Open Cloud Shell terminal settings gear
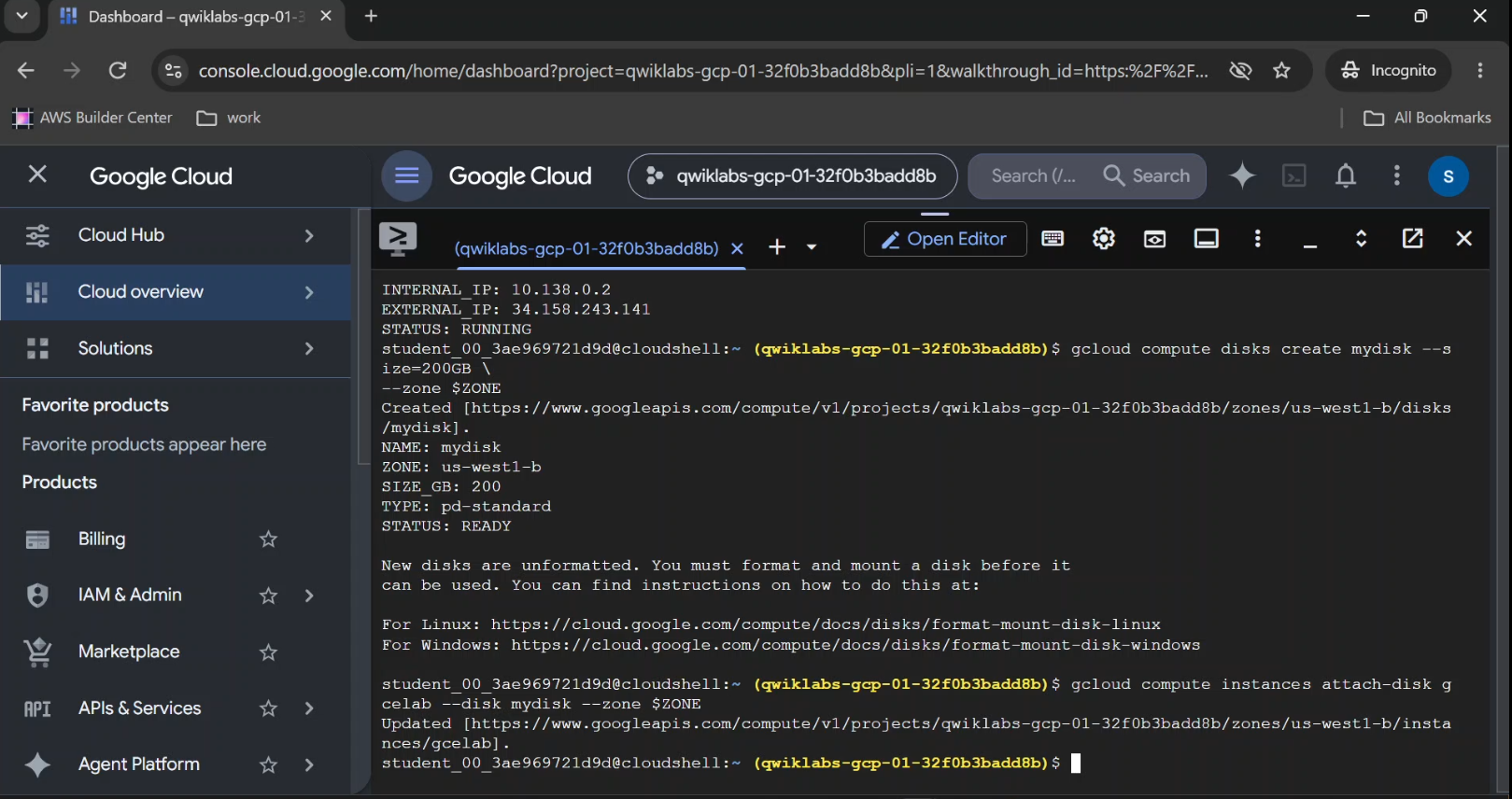Screen dimensions: 1512x799 tap(1104, 239)
